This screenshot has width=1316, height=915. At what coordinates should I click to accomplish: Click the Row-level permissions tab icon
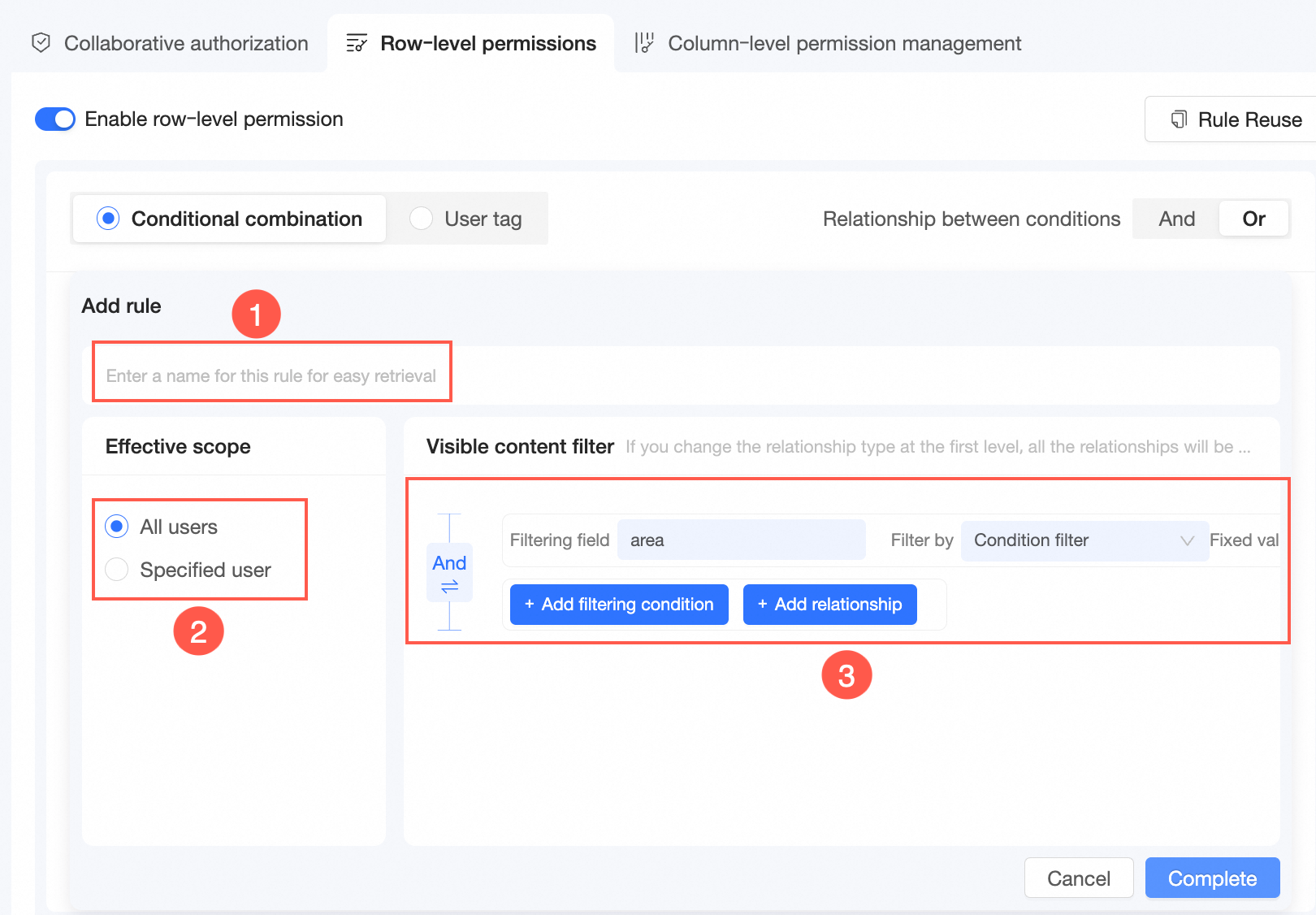click(x=357, y=43)
